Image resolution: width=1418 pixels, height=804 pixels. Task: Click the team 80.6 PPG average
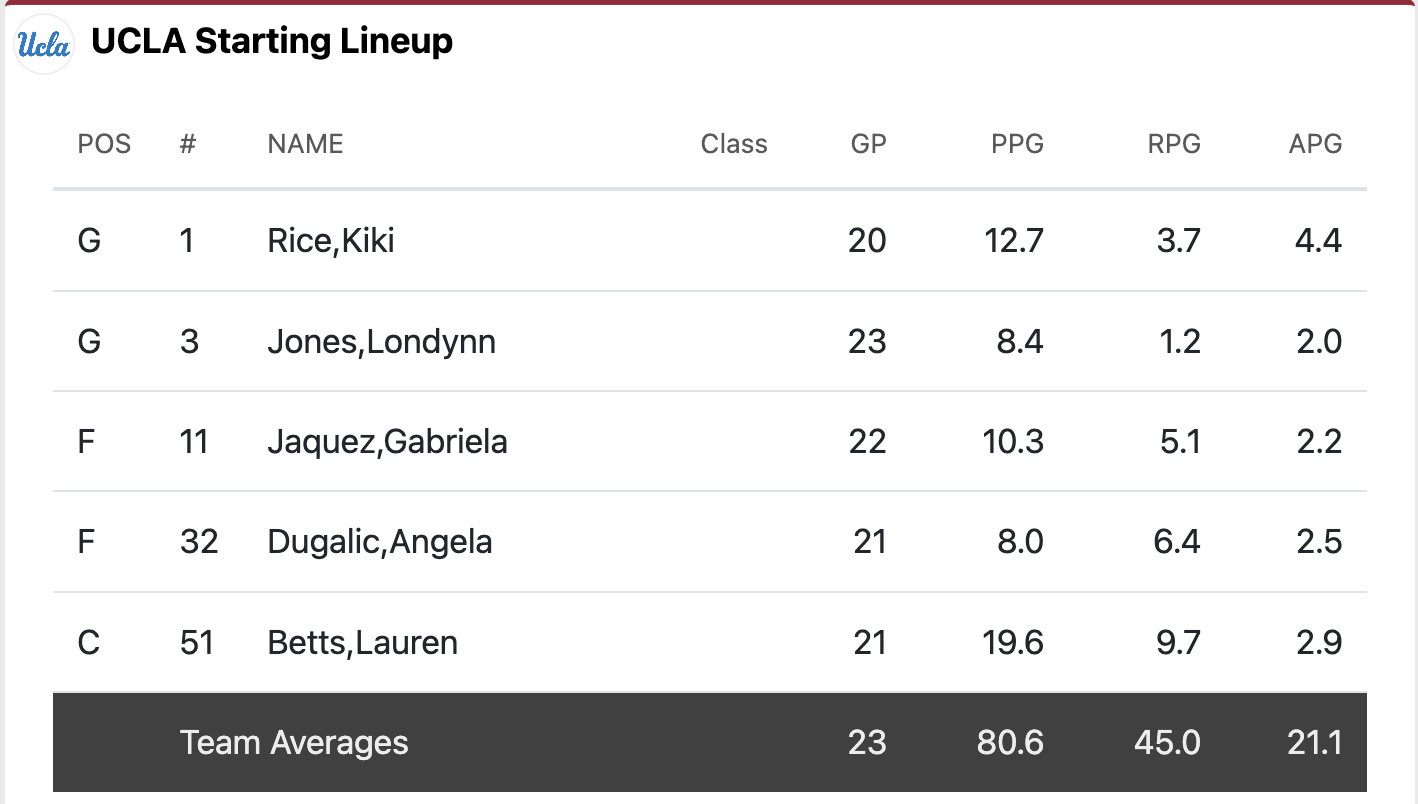(1010, 743)
